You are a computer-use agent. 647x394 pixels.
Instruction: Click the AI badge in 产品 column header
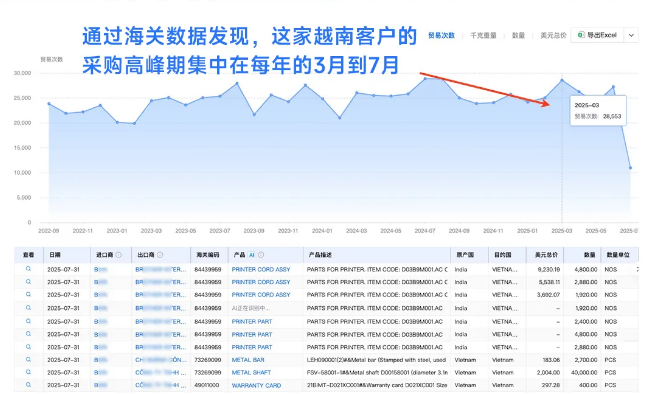click(251, 255)
